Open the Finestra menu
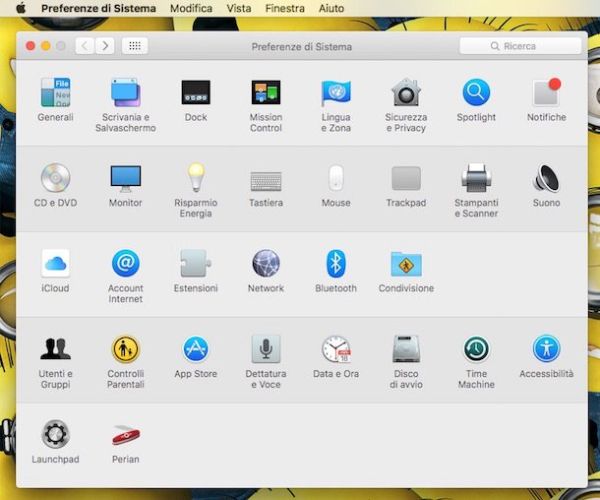Viewport: 600px width, 500px height. point(285,8)
